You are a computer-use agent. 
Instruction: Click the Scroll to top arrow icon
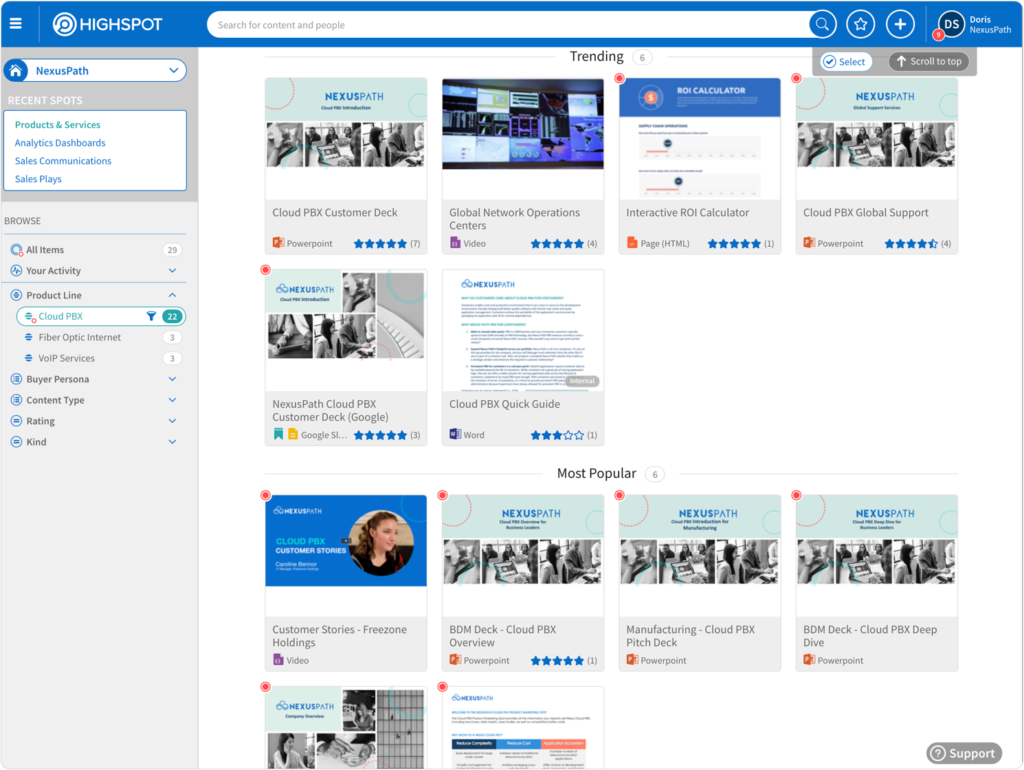point(901,61)
